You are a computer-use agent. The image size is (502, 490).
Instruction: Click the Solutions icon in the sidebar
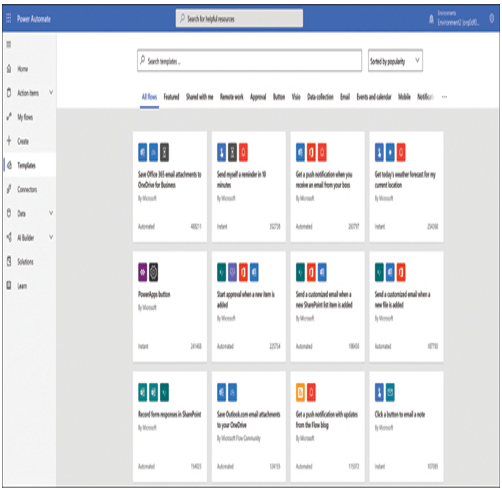click(x=9, y=261)
